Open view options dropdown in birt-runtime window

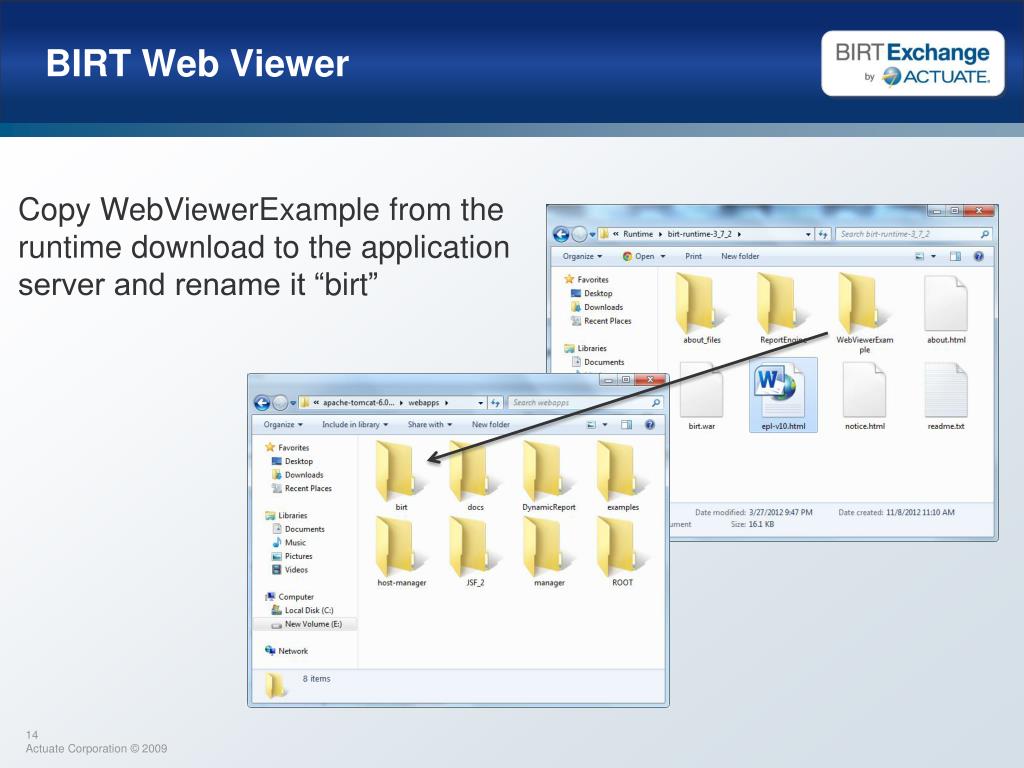click(933, 256)
